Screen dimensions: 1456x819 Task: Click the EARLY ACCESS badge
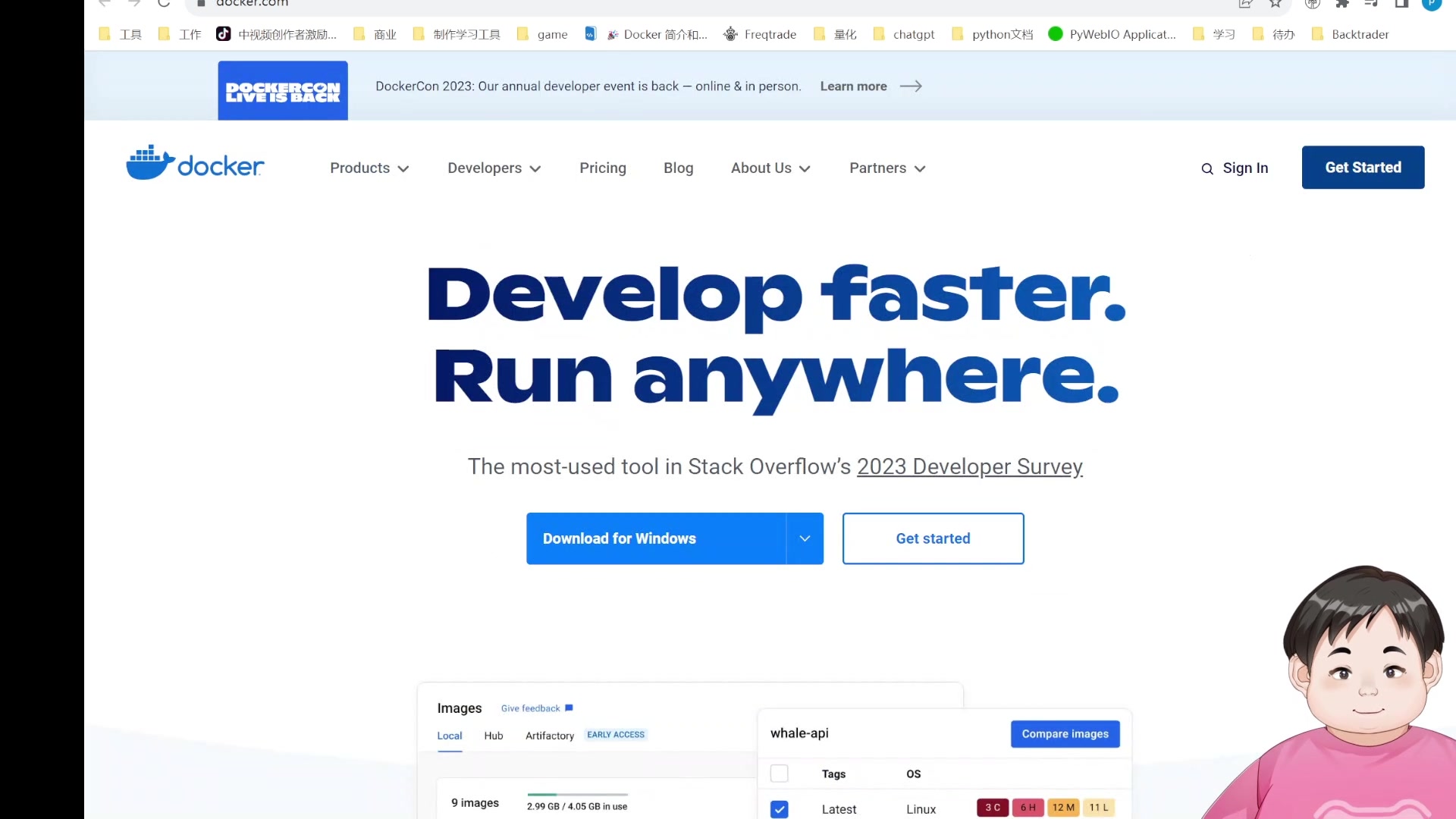[x=616, y=735]
